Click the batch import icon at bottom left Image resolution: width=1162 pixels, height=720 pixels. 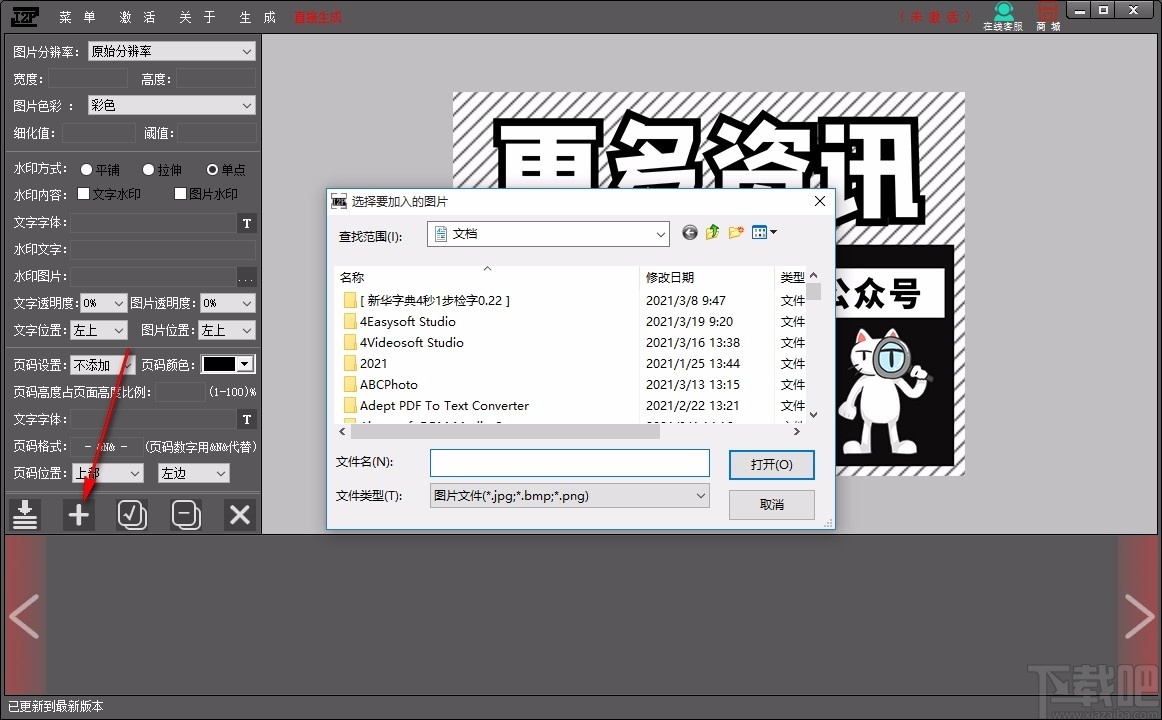coord(25,514)
